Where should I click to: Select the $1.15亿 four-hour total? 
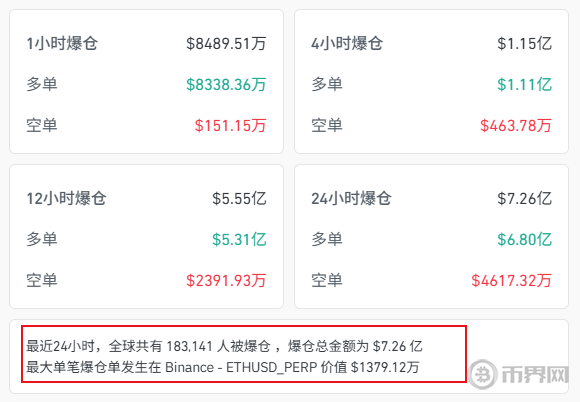525,44
